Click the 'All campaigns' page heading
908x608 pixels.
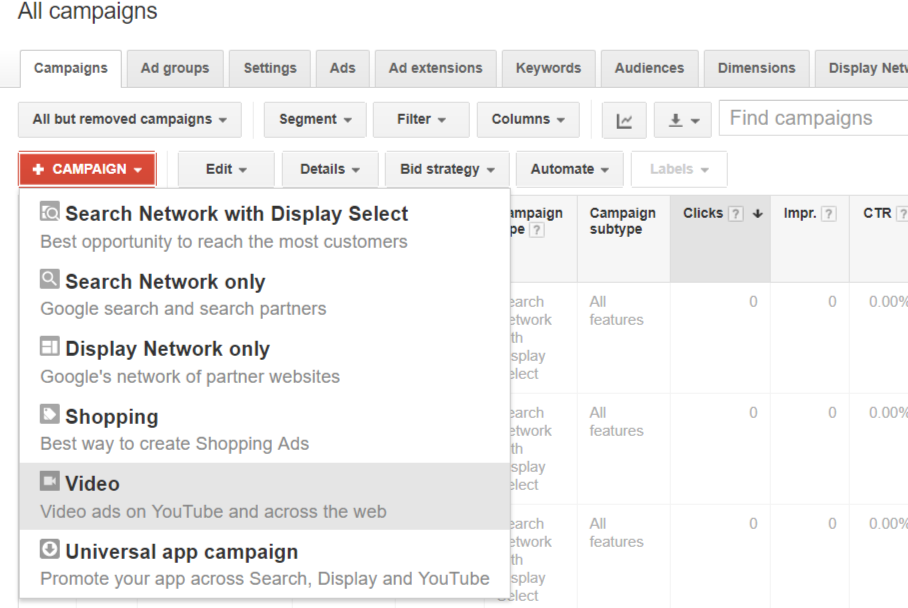pyautogui.click(x=87, y=11)
